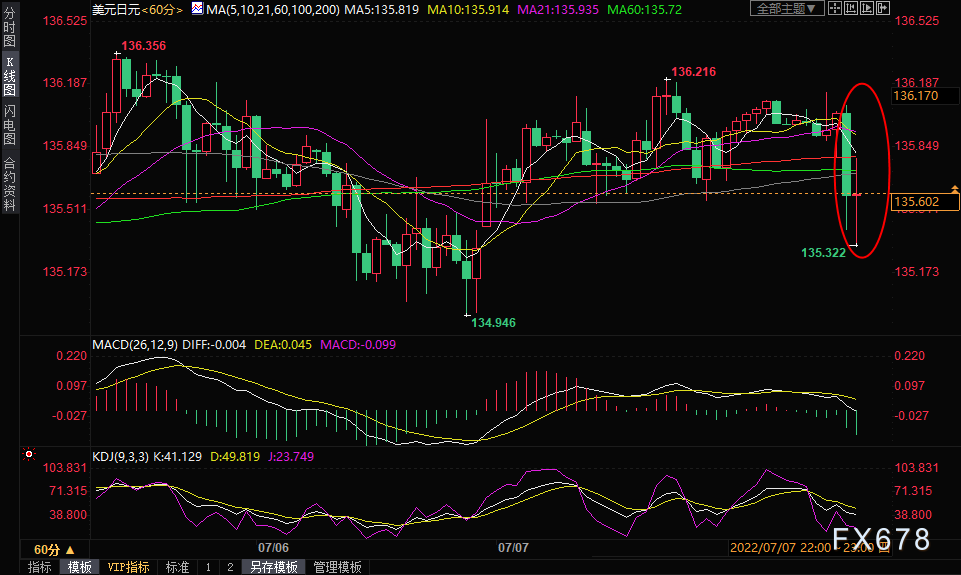This screenshot has width=961, height=575.
Task: Click the 134.946 low price label
Action: click(493, 322)
